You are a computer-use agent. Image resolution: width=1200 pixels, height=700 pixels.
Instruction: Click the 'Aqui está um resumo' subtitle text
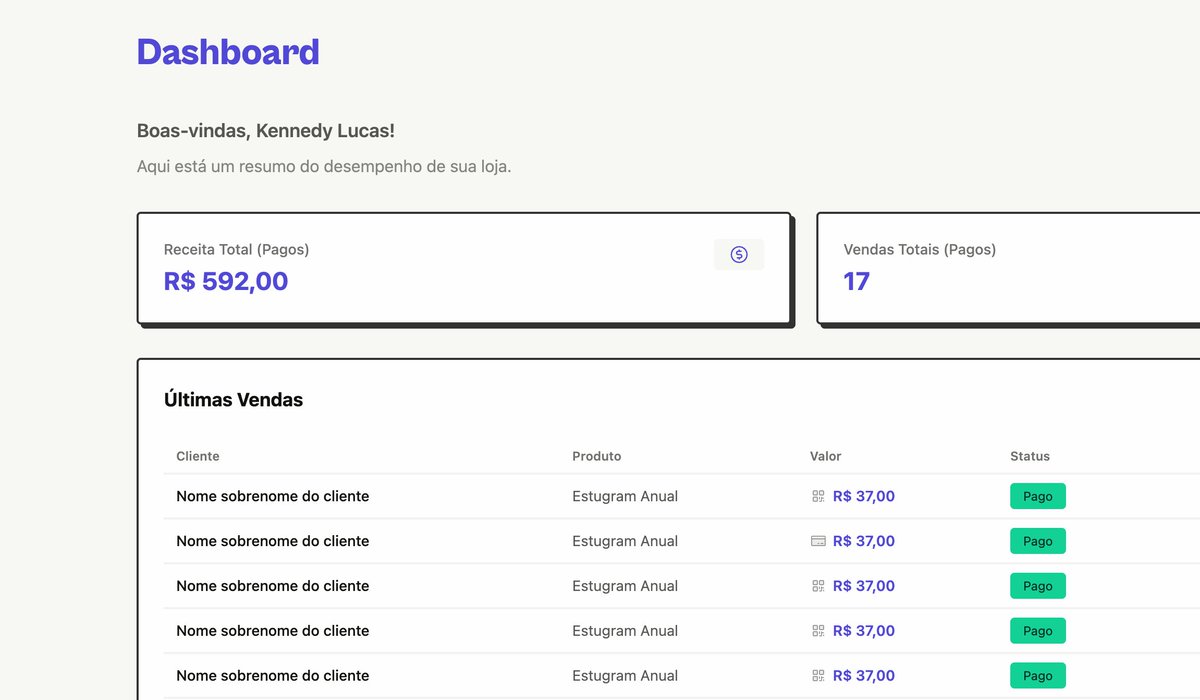pos(324,166)
